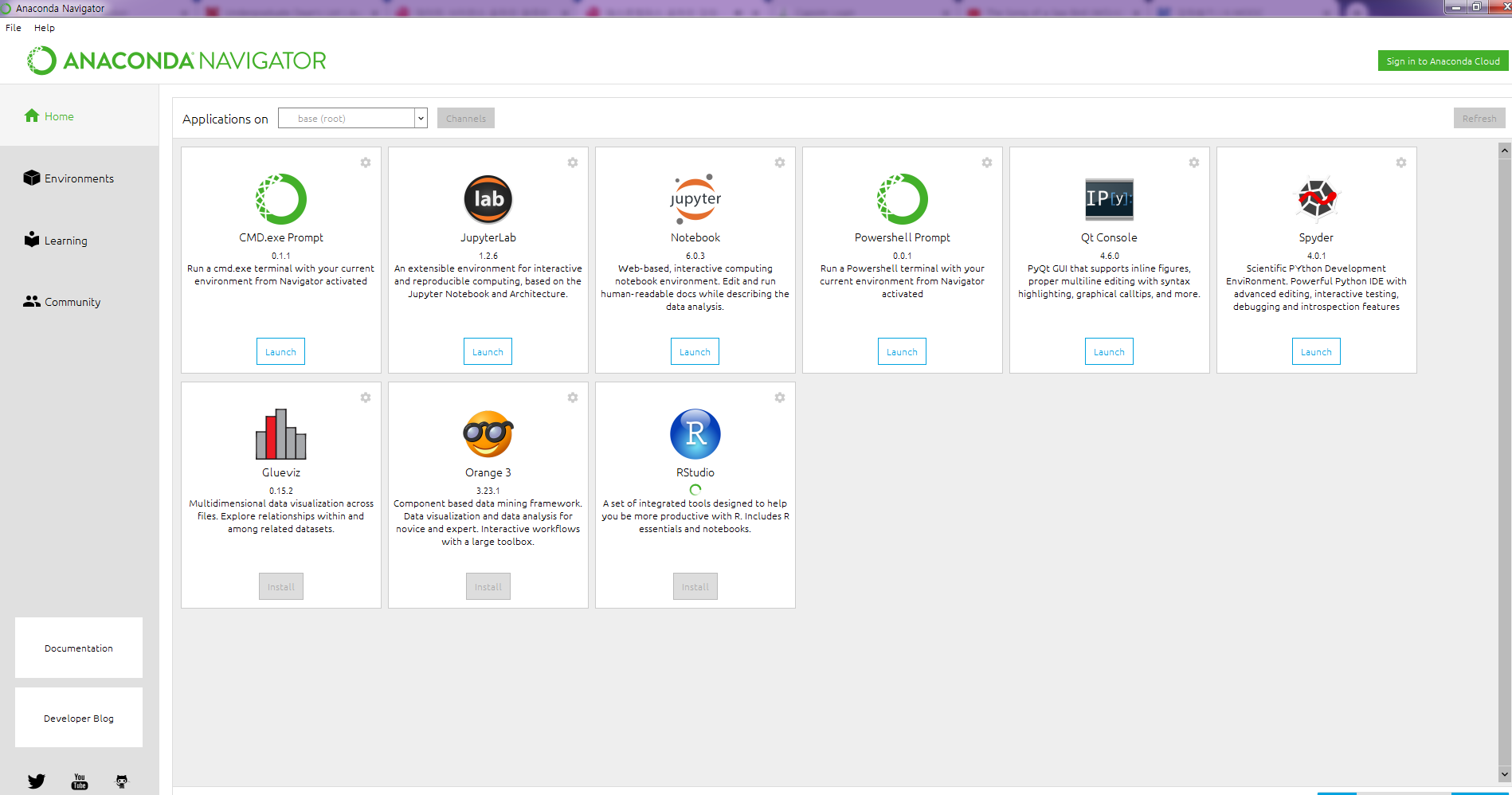
Task: Click scrollbar up arrow in applications pane
Action: (x=1505, y=151)
